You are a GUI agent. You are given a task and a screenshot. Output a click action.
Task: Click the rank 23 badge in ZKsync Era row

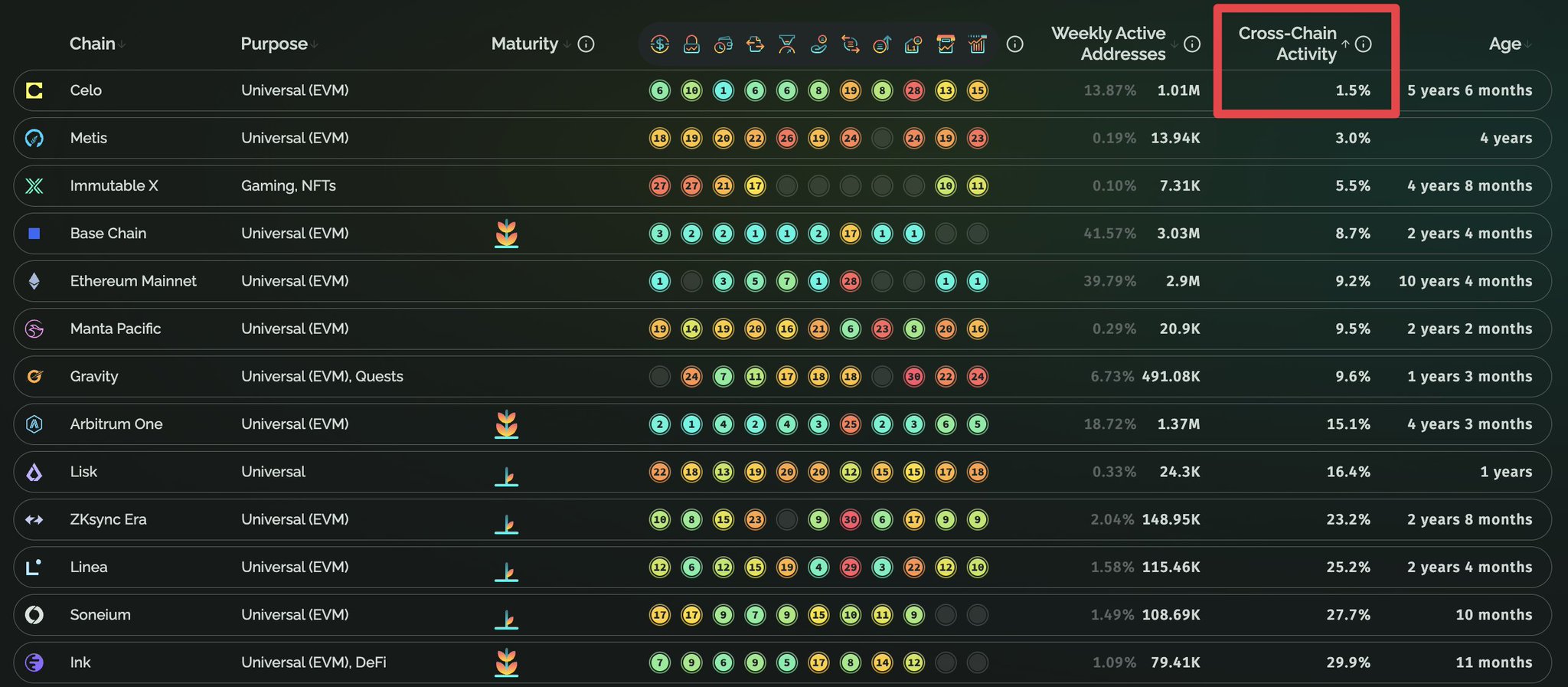[x=755, y=519]
